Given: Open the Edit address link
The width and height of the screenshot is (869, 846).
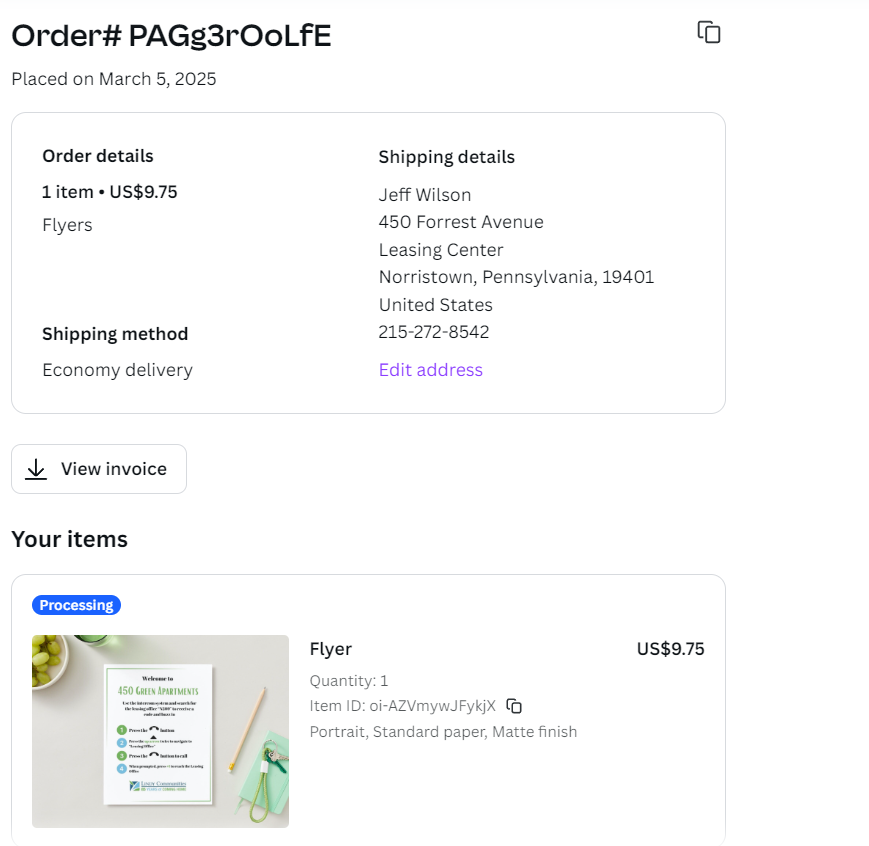Looking at the screenshot, I should tap(430, 370).
